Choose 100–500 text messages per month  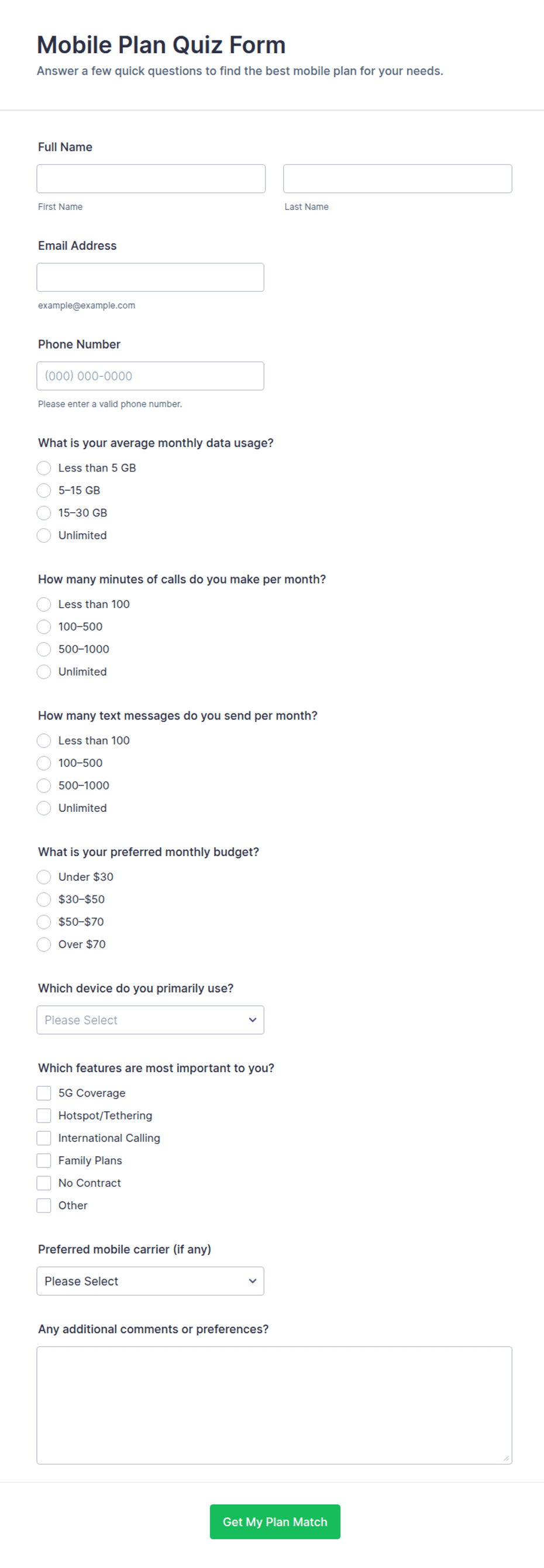[44, 763]
